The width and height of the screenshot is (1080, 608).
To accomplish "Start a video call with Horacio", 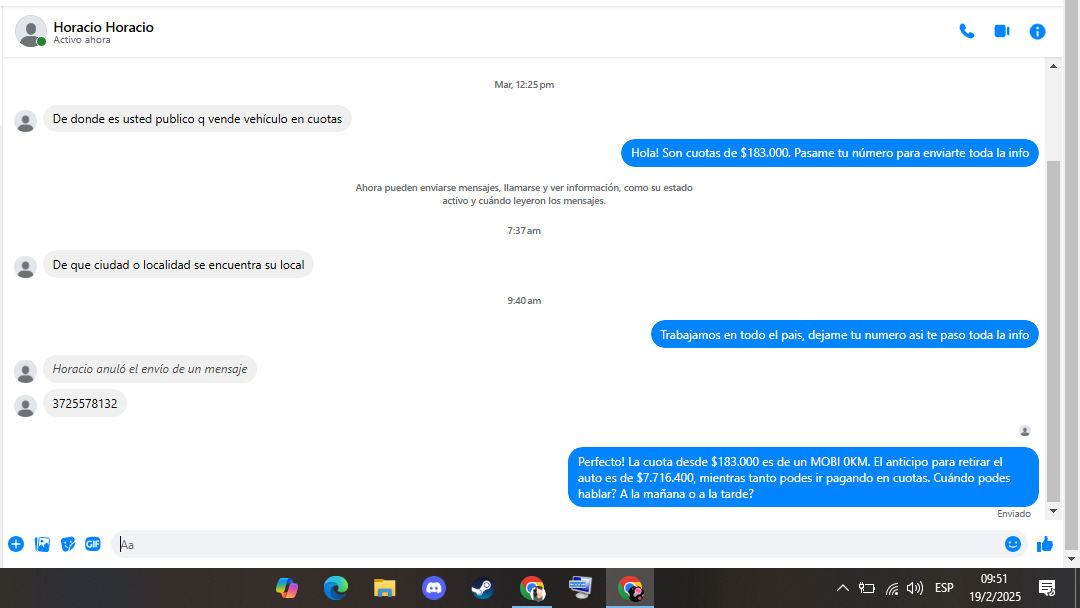I will tap(1001, 31).
